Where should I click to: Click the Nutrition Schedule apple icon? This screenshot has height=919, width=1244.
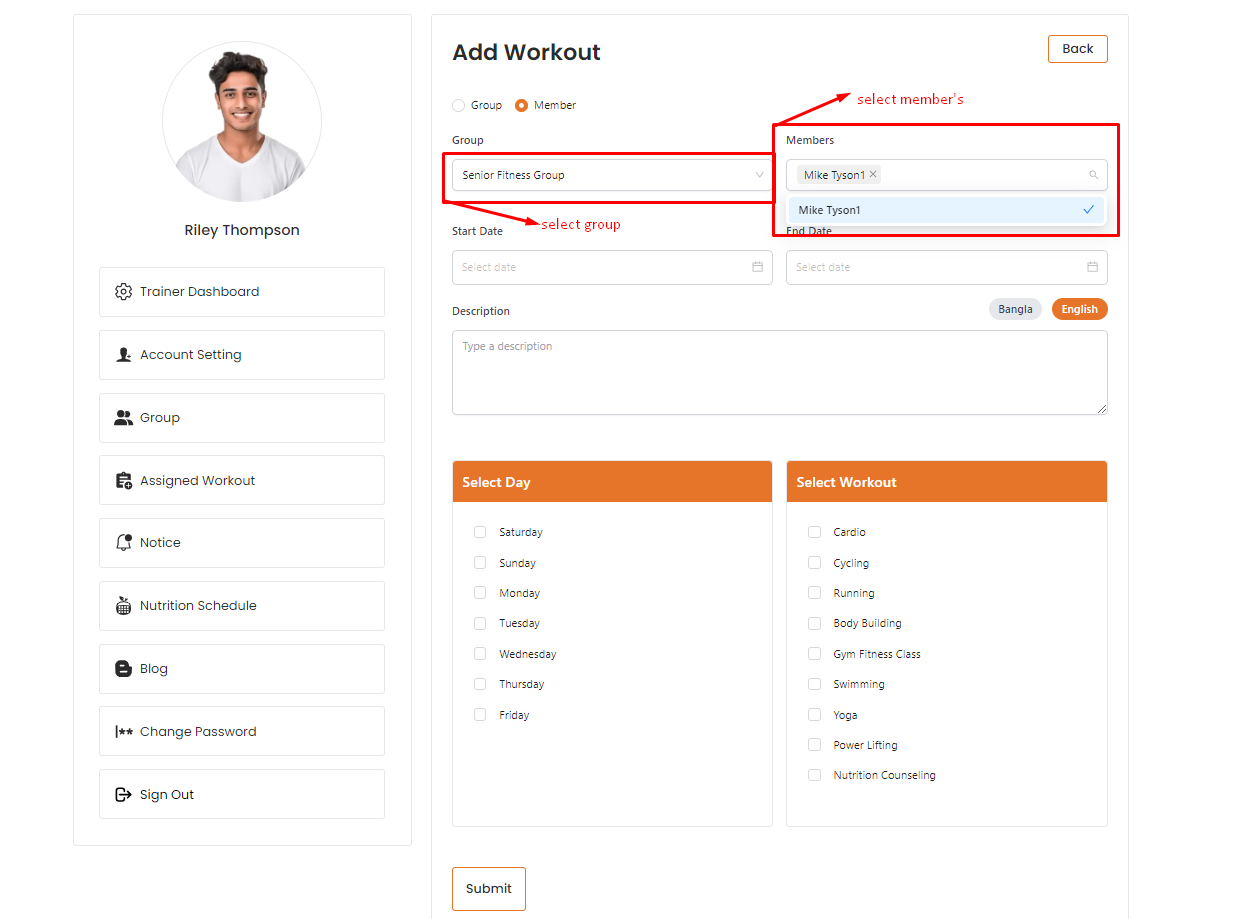point(124,606)
